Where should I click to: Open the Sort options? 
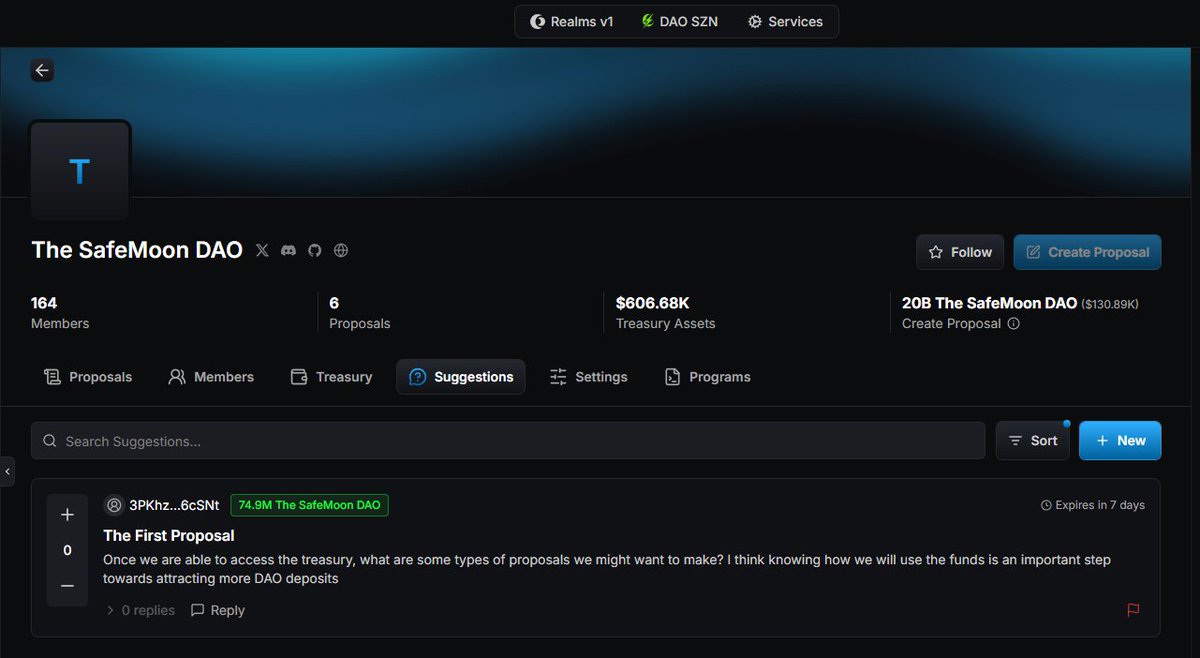tap(1032, 441)
